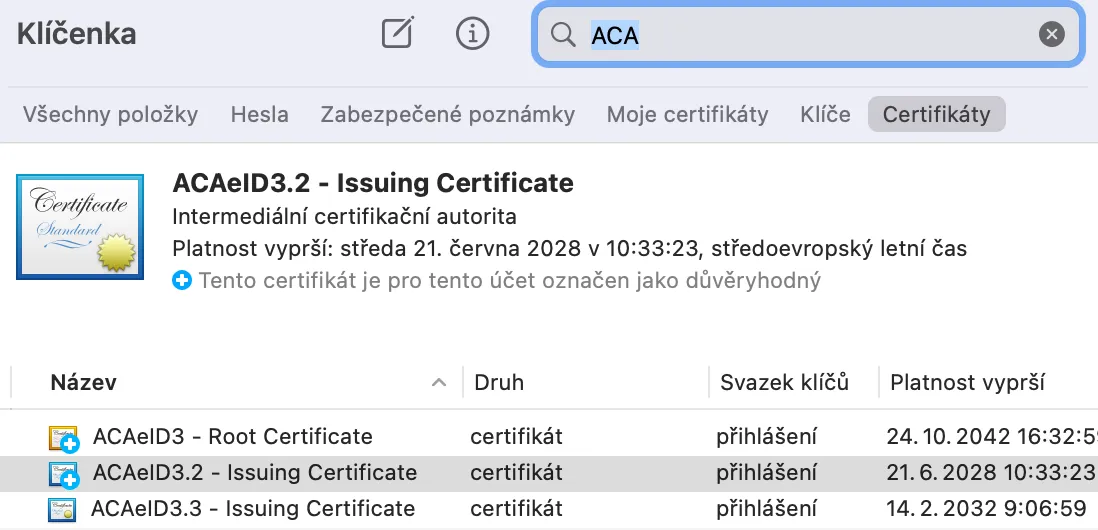Click the blue plus trust badge icon
Screen dimensions: 1098x530
pyautogui.click(x=181, y=281)
